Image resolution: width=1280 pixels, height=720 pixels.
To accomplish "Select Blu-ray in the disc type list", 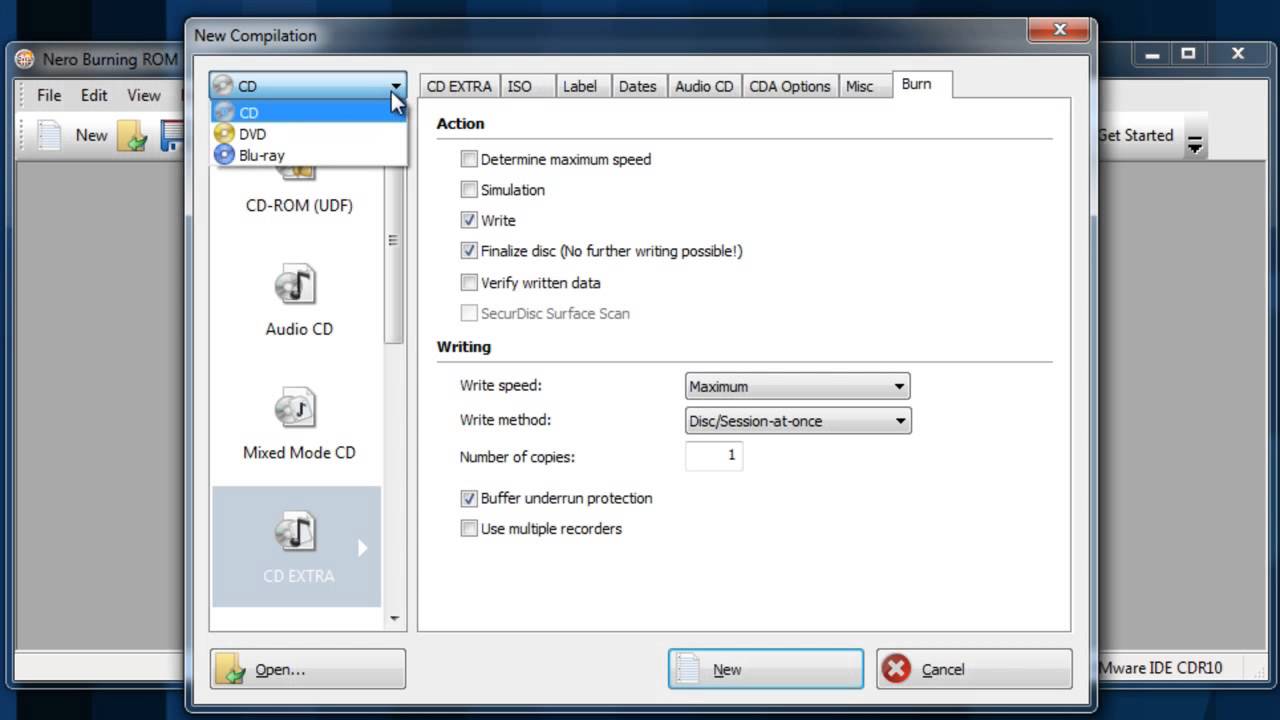I will (309, 155).
